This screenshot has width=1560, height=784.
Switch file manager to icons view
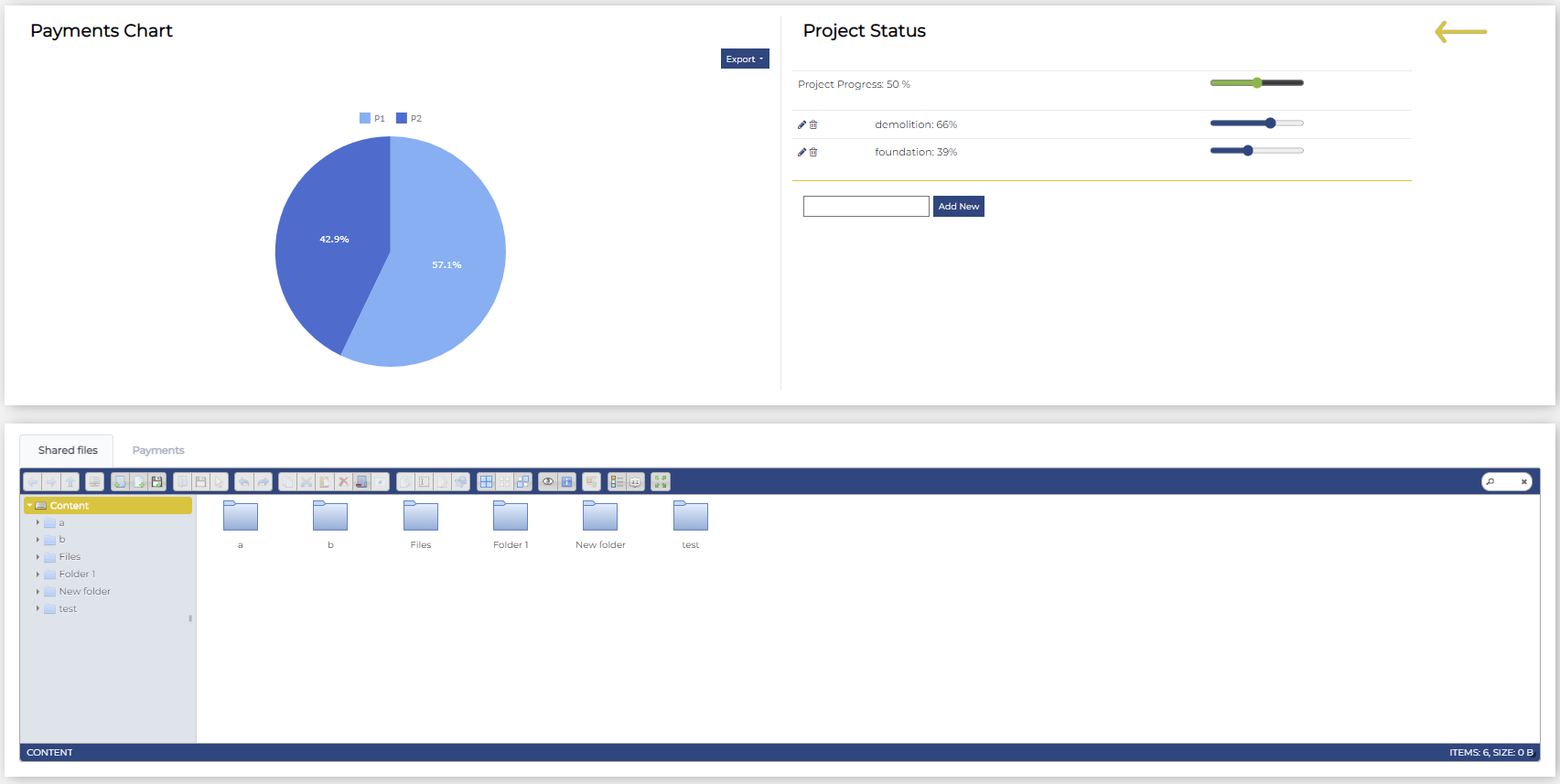point(487,482)
